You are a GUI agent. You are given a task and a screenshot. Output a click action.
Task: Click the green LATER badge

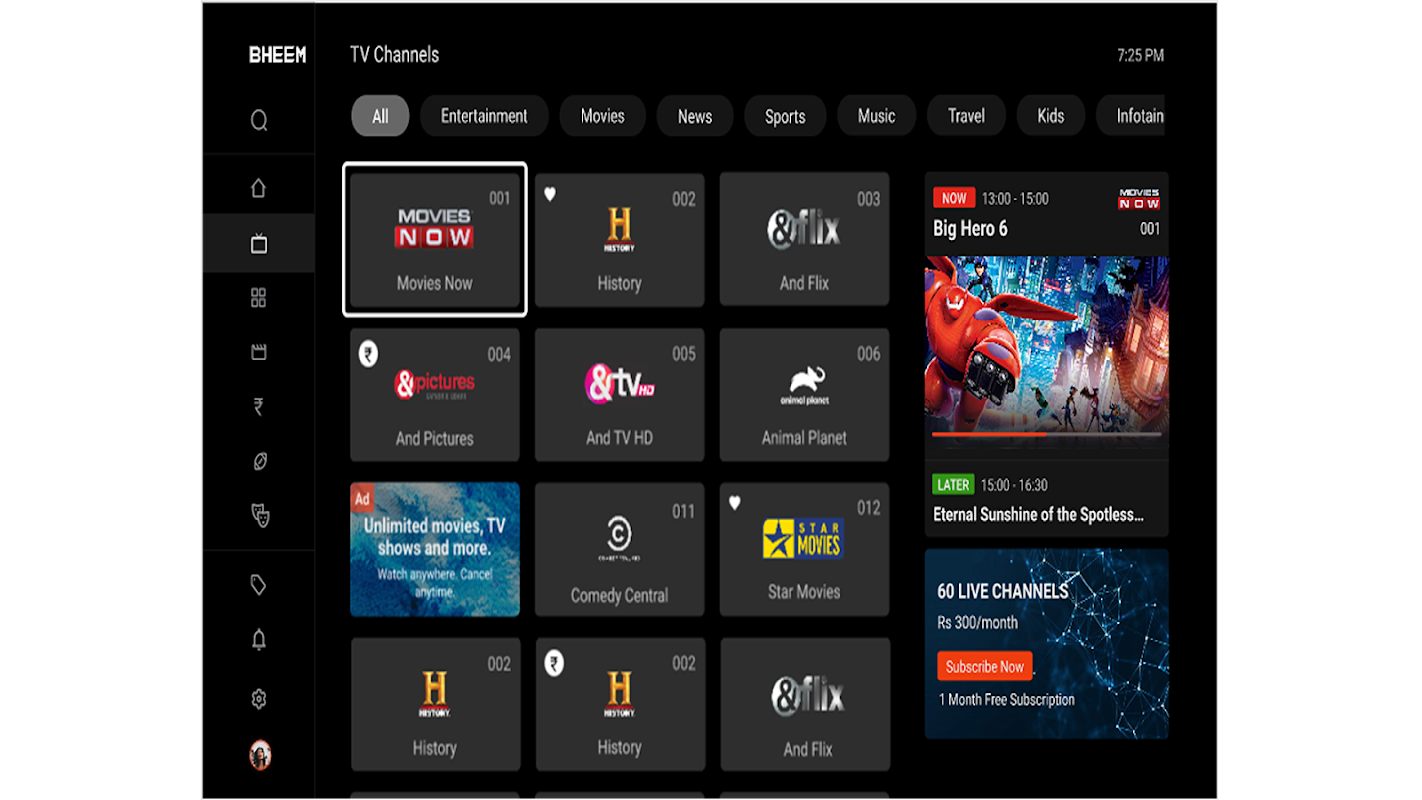[953, 485]
